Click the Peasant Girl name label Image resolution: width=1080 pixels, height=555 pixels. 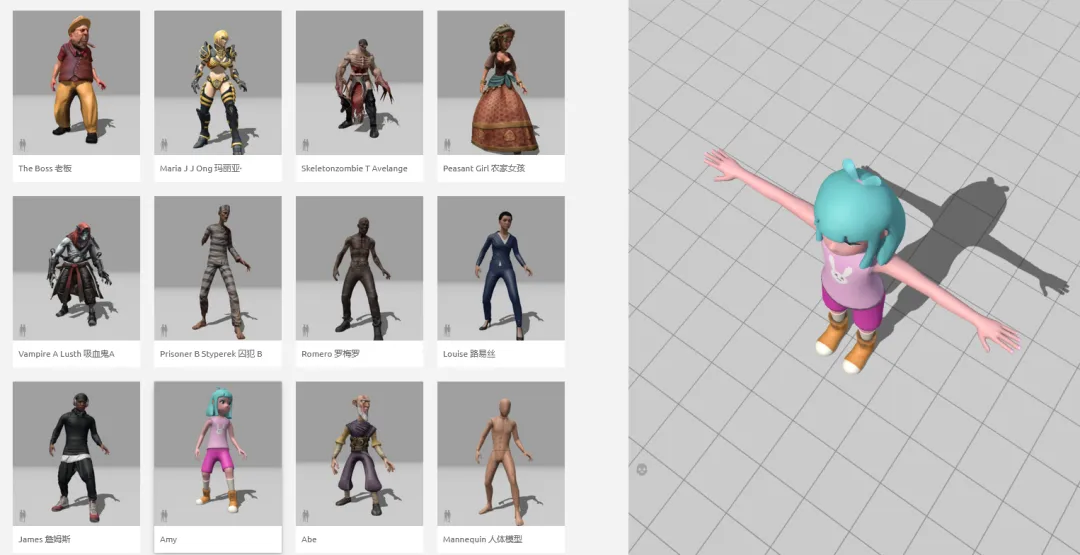click(484, 168)
